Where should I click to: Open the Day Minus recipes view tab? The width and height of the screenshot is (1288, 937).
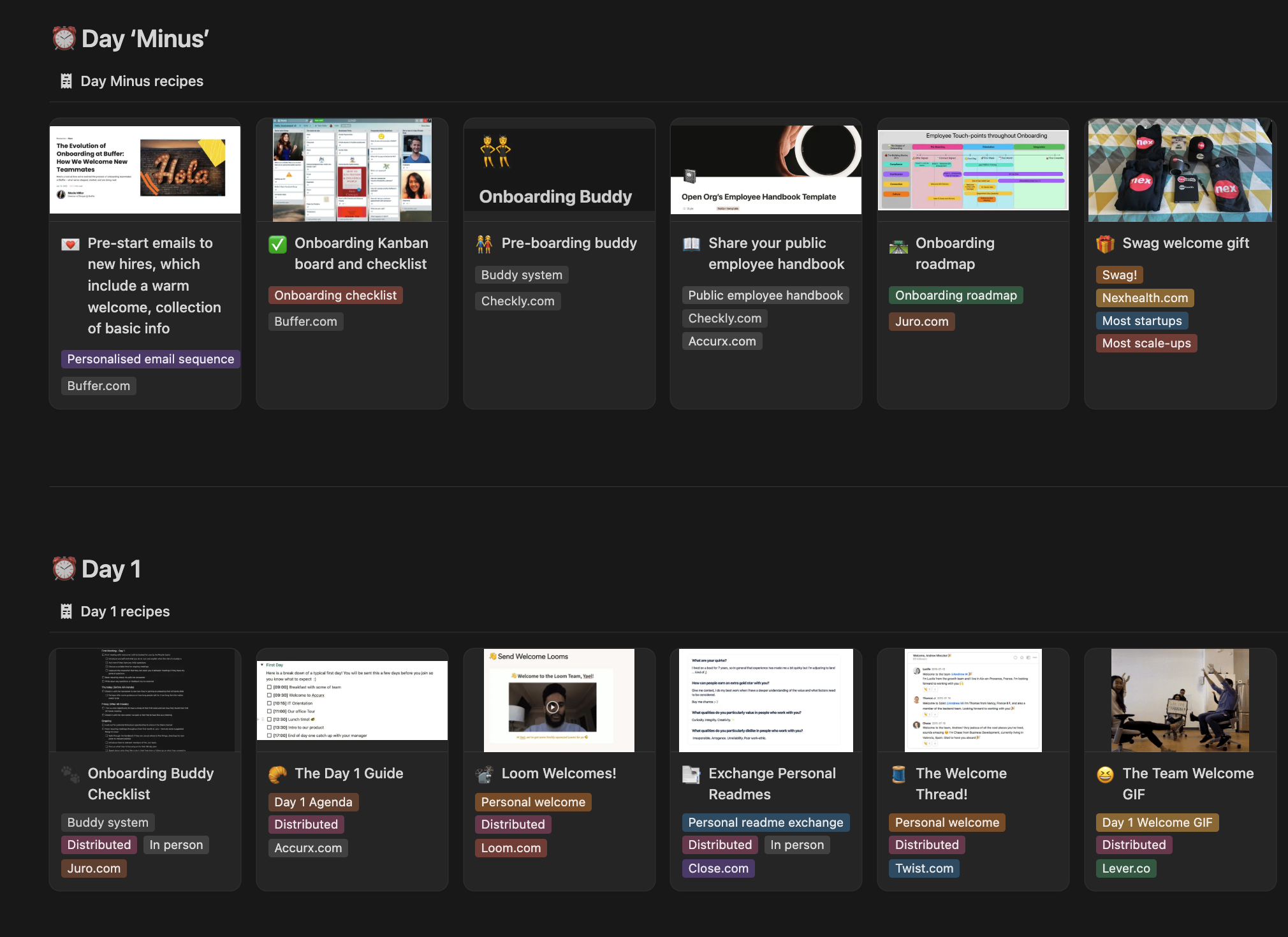pyautogui.click(x=142, y=81)
